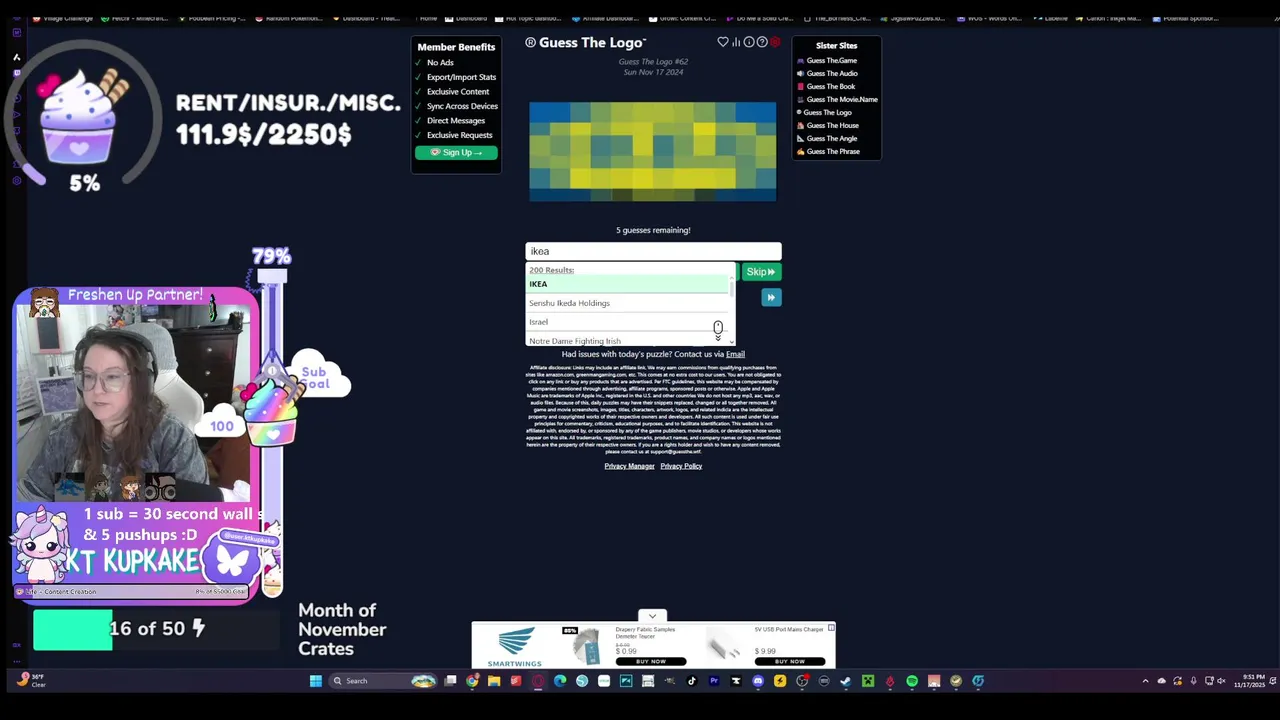This screenshot has height=720, width=1280.
Task: Open Google Chrome from the taskbar
Action: [x=472, y=681]
